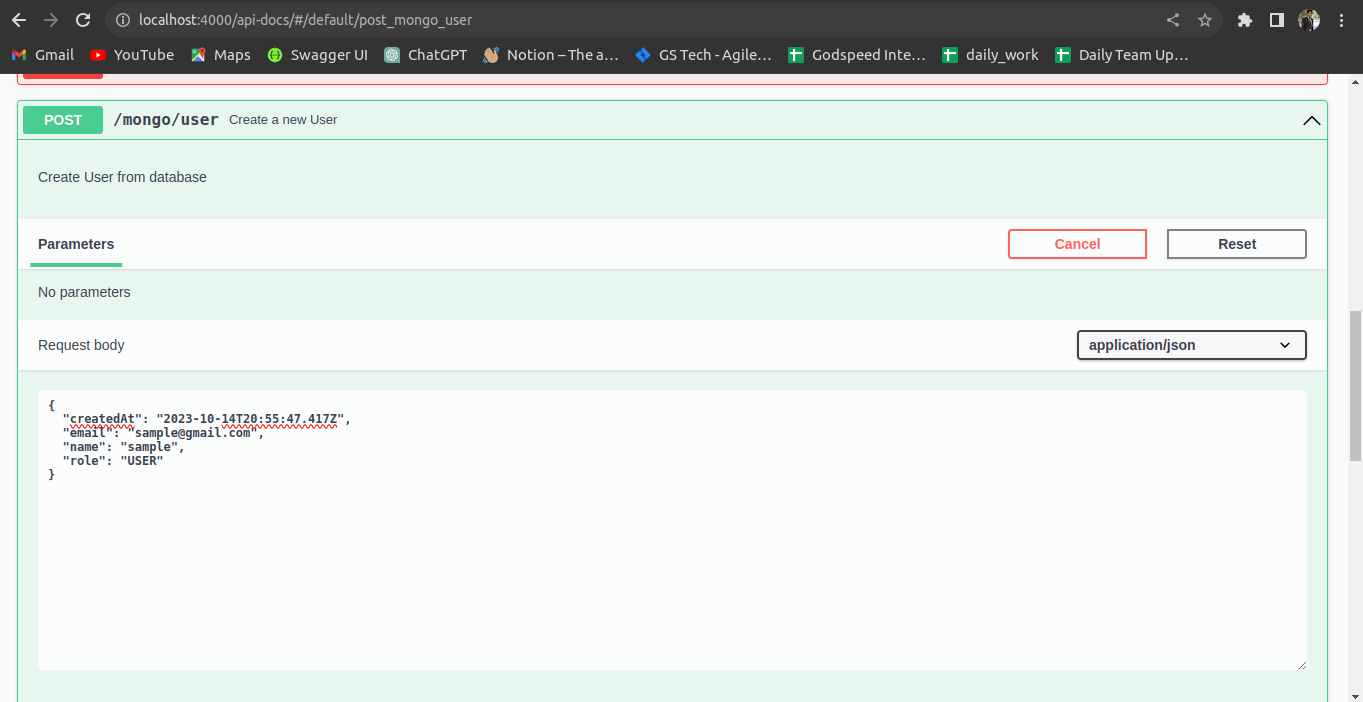Open the daily_work spreadsheet bookmark
Viewport: 1363px width, 702px height.
pyautogui.click(x=990, y=55)
